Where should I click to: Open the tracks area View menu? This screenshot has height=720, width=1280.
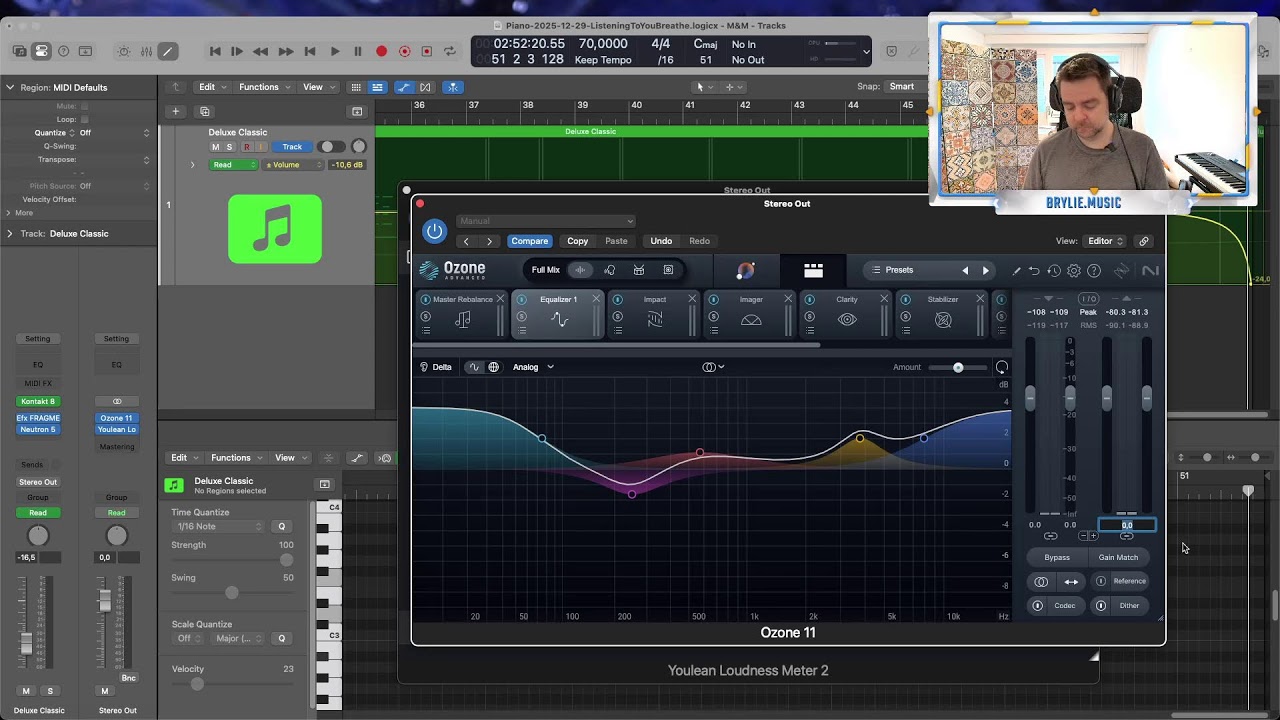(x=318, y=87)
